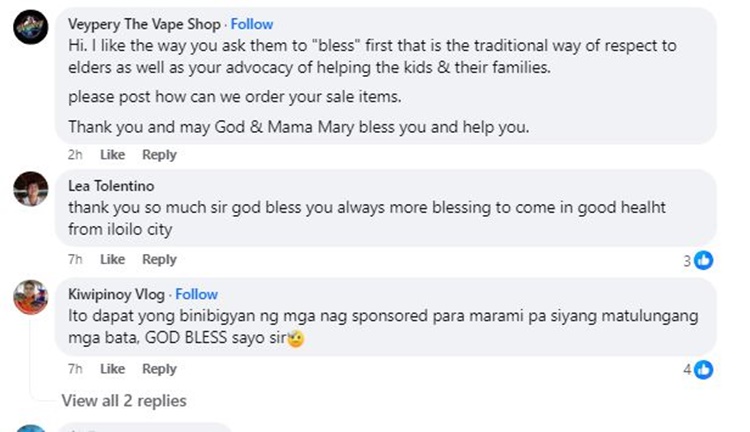Follow Veypery The Vape Shop

click(252, 24)
